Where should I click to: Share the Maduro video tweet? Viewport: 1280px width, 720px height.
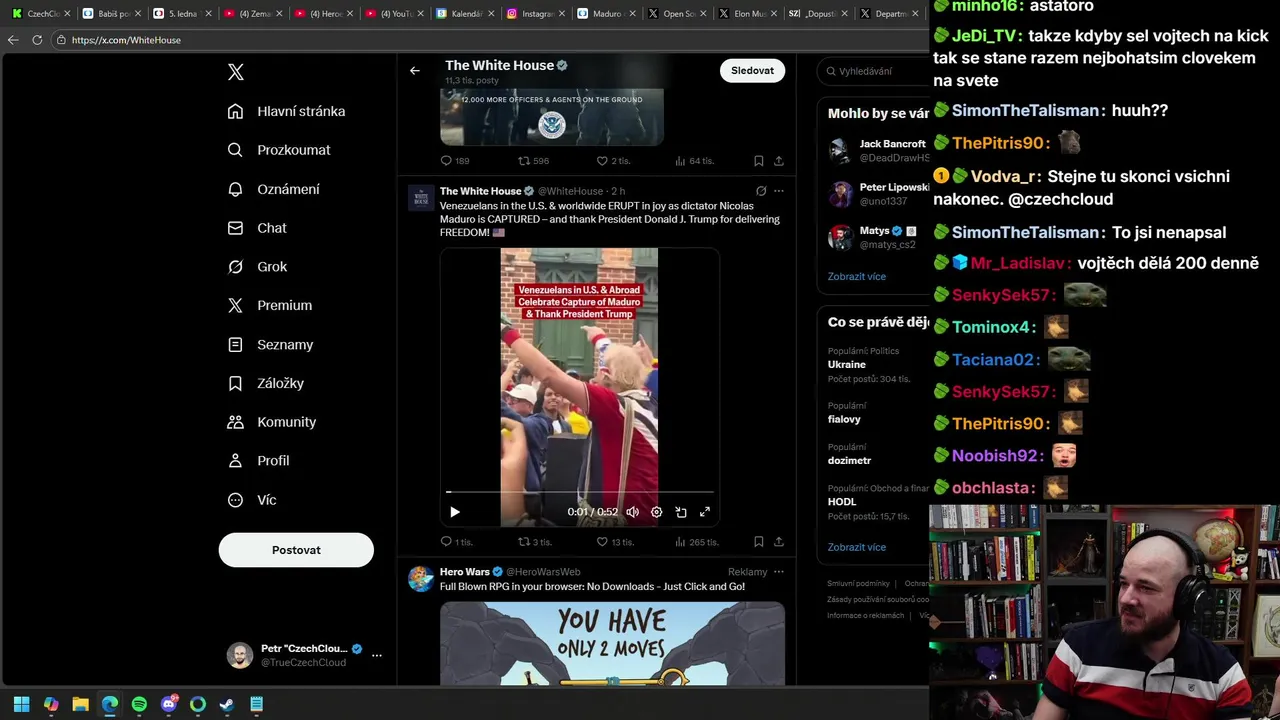[779, 542]
